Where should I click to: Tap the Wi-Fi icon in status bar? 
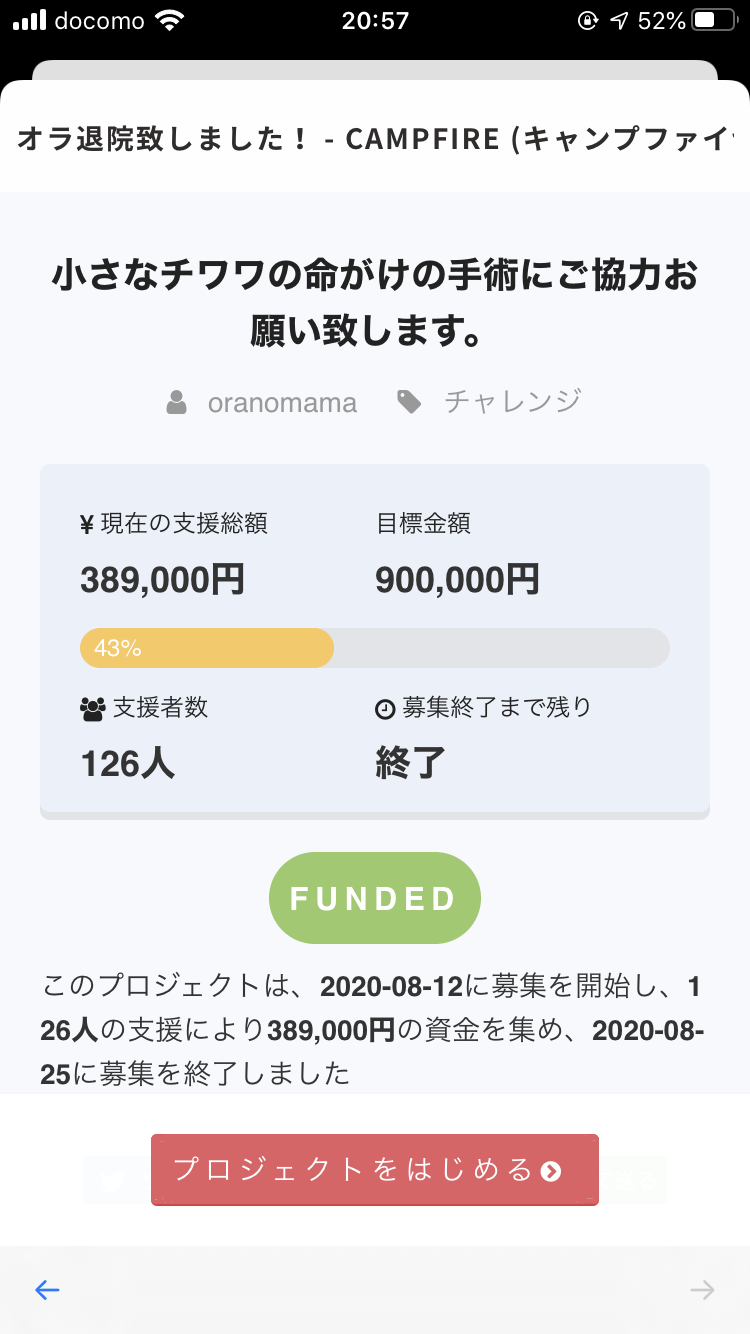click(x=171, y=20)
